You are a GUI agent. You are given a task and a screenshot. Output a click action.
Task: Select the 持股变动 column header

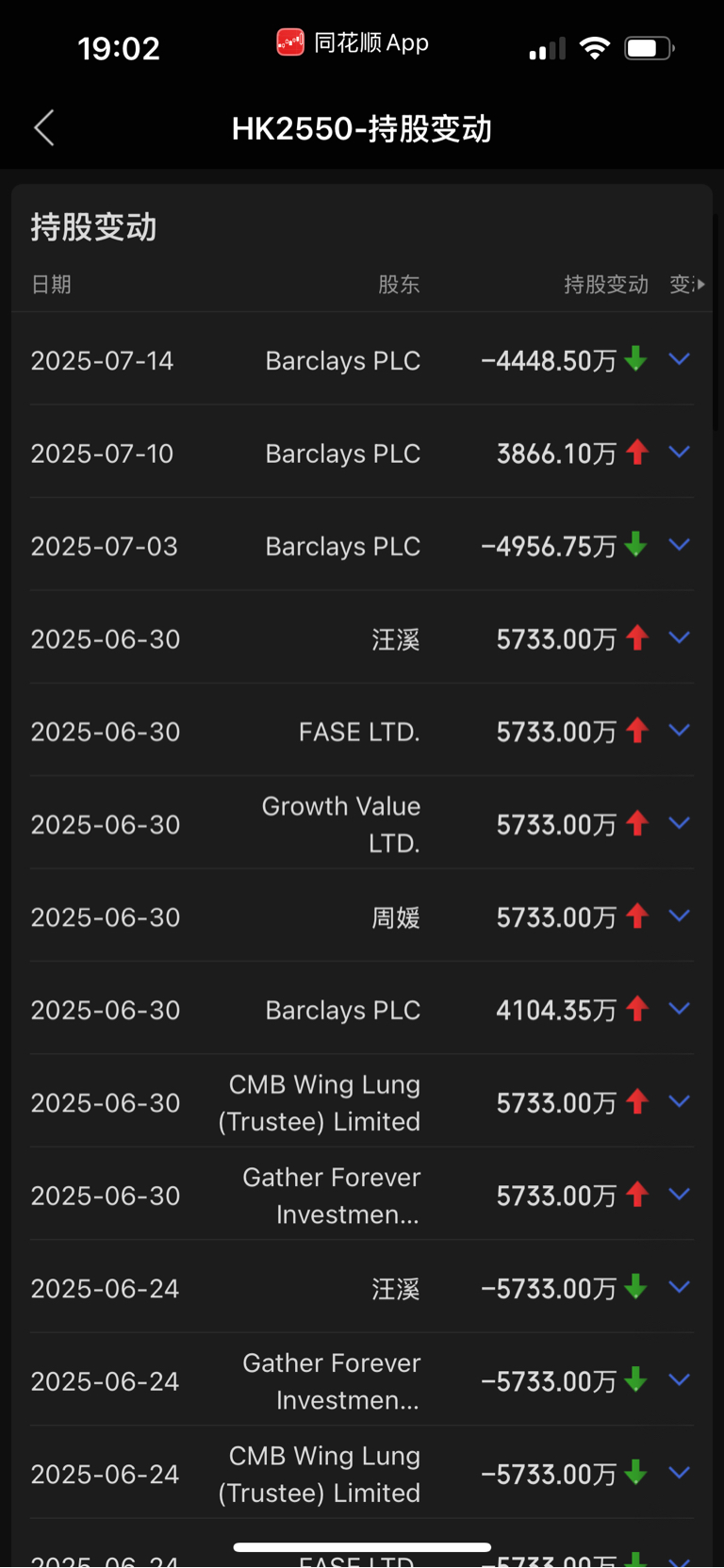pos(606,285)
